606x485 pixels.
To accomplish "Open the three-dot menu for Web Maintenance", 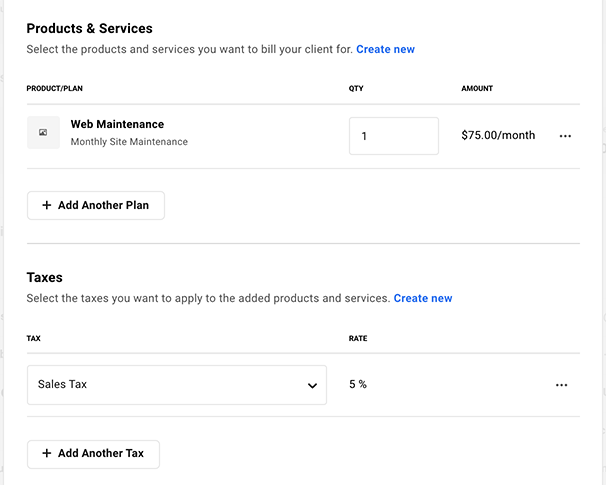I will click(565, 136).
